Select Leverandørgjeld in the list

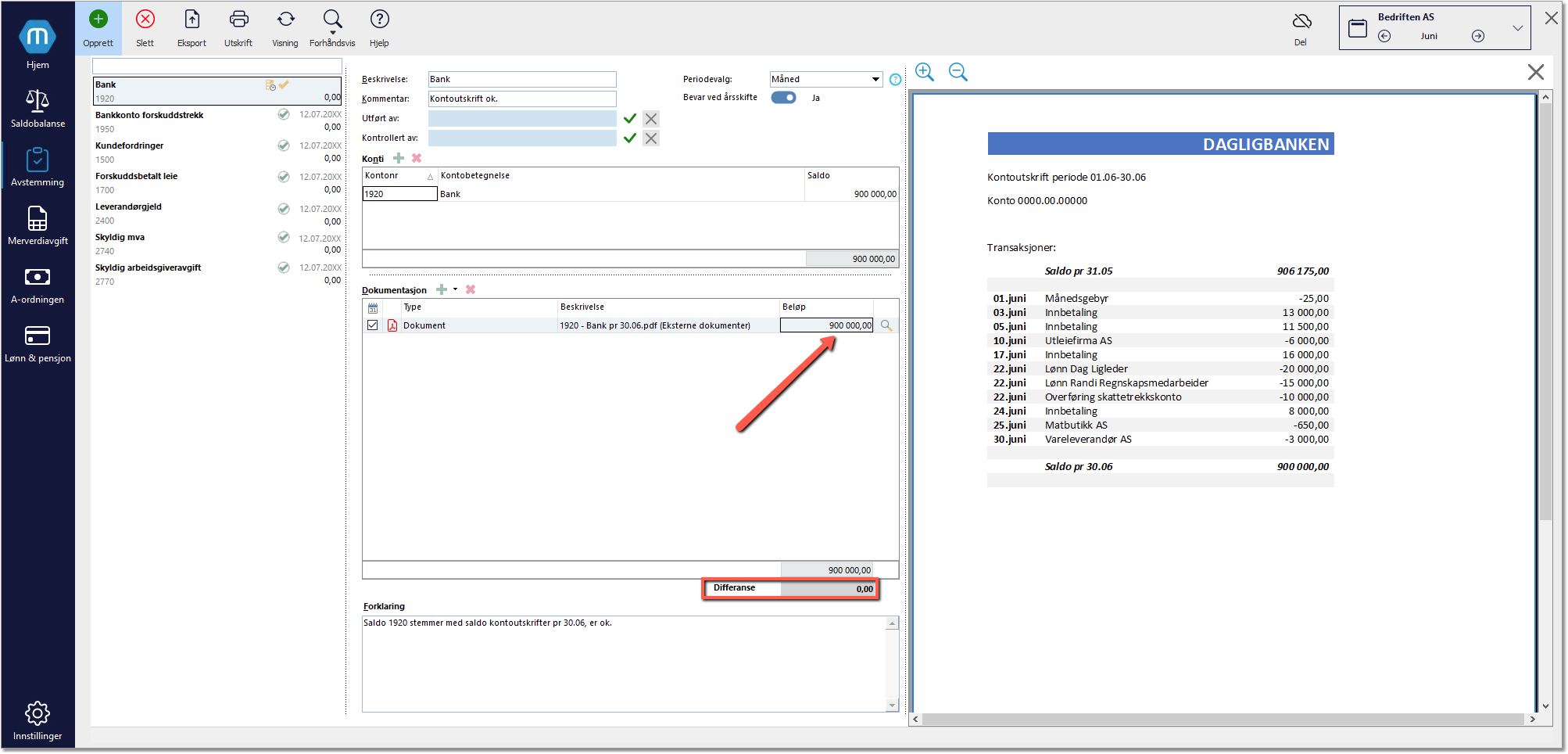(x=217, y=213)
